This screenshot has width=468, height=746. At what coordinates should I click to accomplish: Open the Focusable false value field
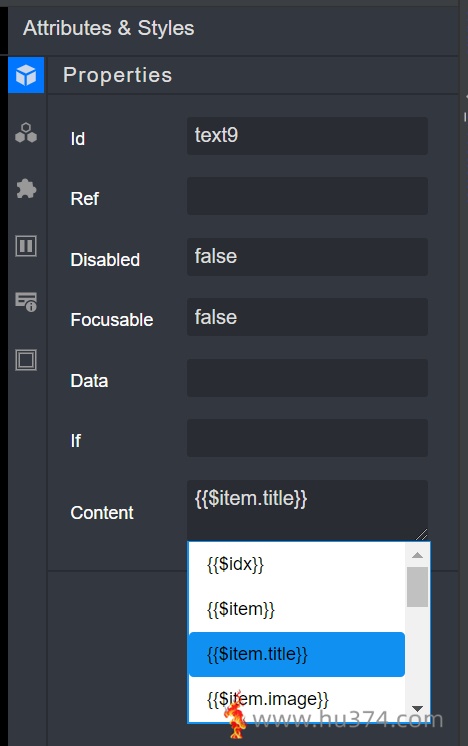click(x=307, y=317)
